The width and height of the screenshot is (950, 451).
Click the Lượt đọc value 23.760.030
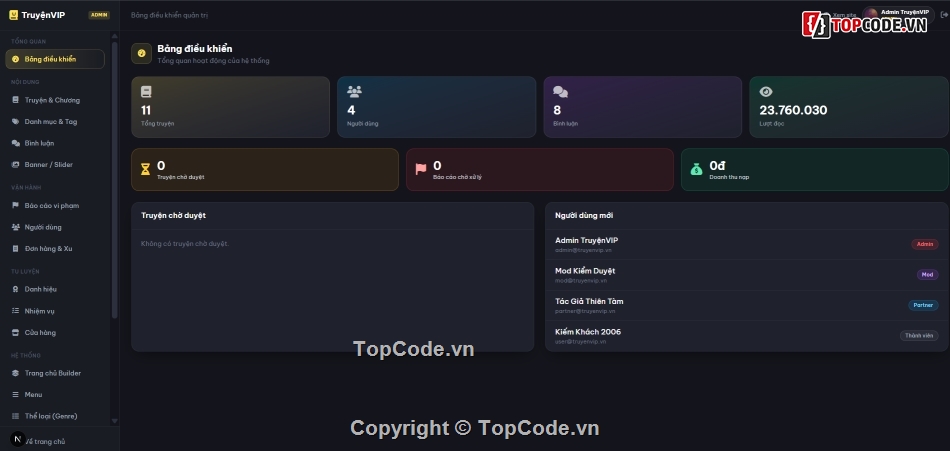pos(793,110)
